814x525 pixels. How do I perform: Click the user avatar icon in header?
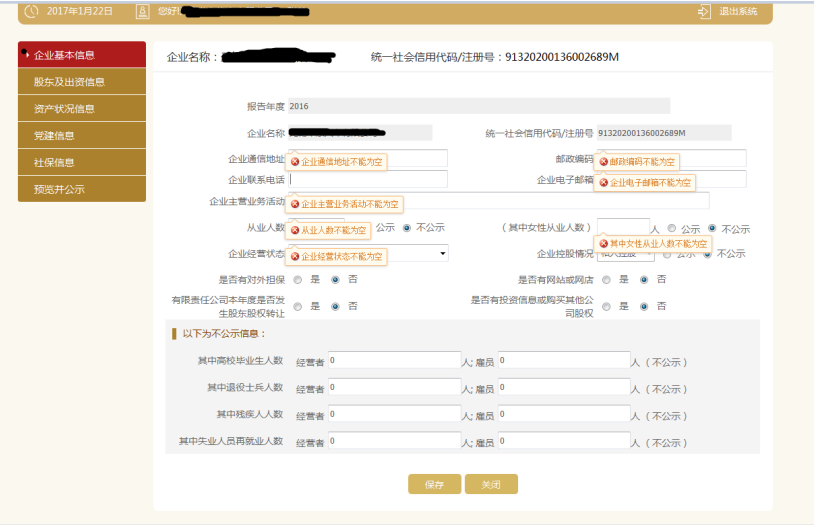click(x=142, y=11)
